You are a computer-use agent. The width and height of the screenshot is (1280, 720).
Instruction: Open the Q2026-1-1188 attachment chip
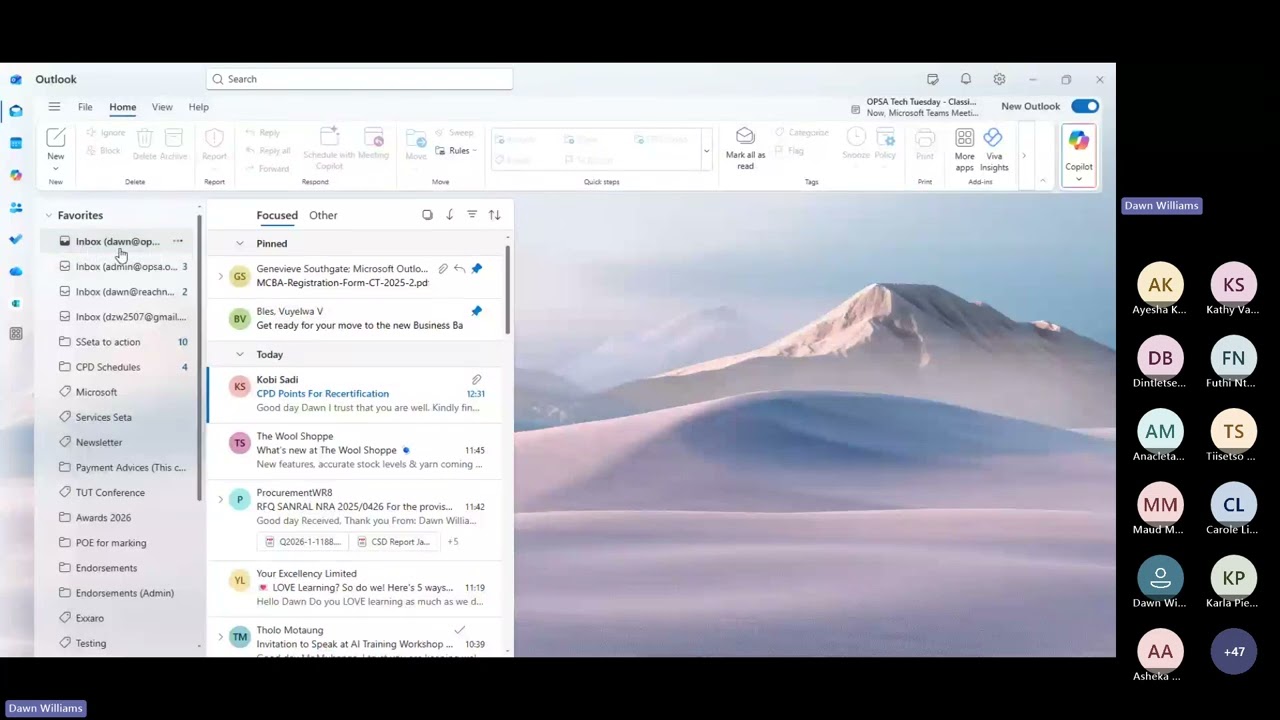pos(303,542)
